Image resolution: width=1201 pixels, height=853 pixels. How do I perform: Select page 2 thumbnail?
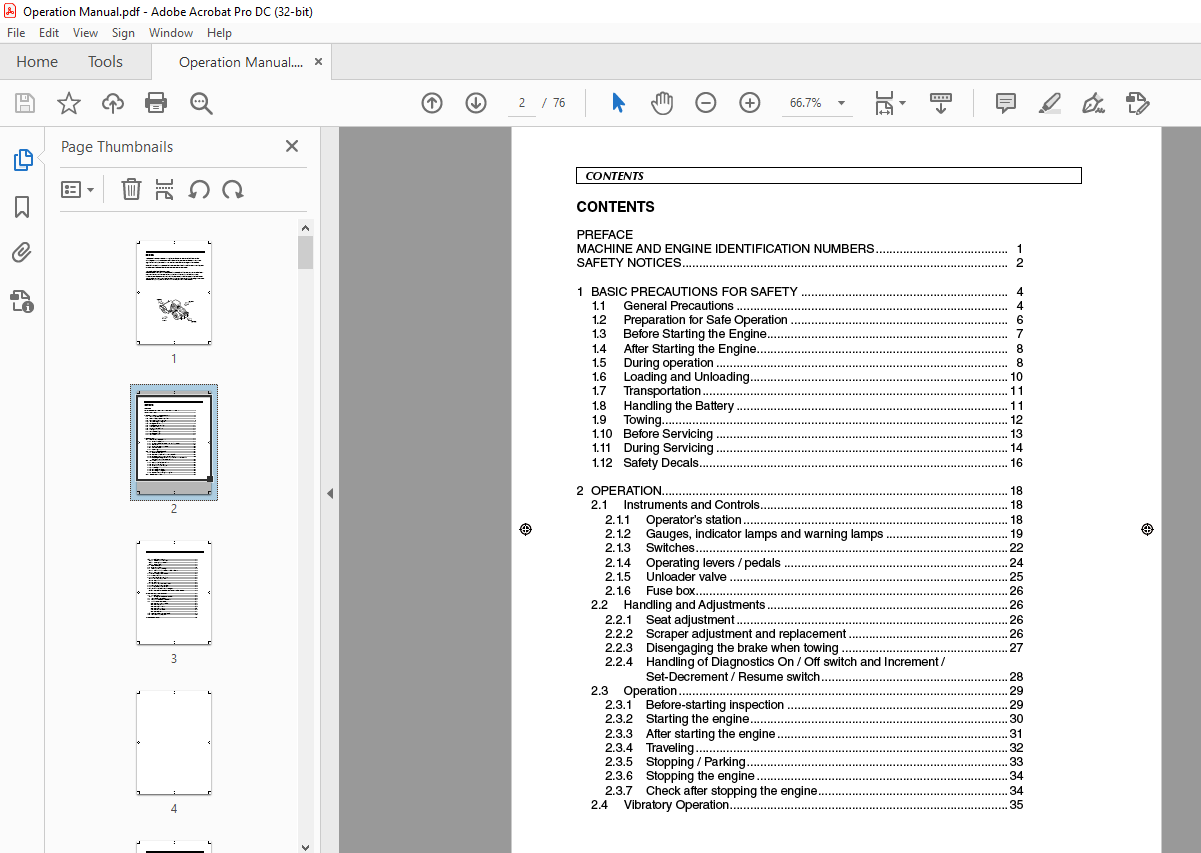pyautogui.click(x=174, y=442)
